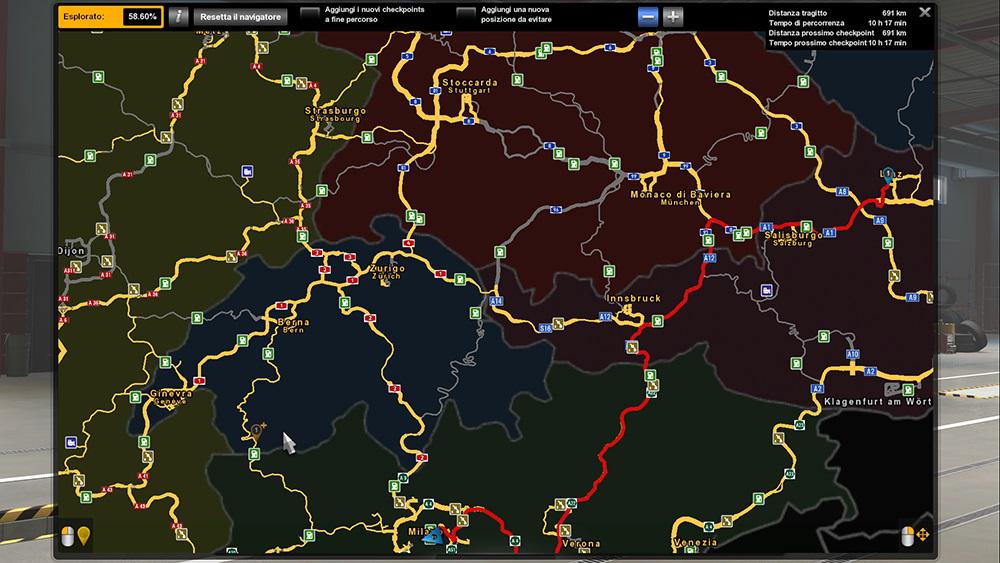1000x563 pixels.
Task: Click the camera viewpoint icon south of Salisburgo
Action: tap(766, 291)
